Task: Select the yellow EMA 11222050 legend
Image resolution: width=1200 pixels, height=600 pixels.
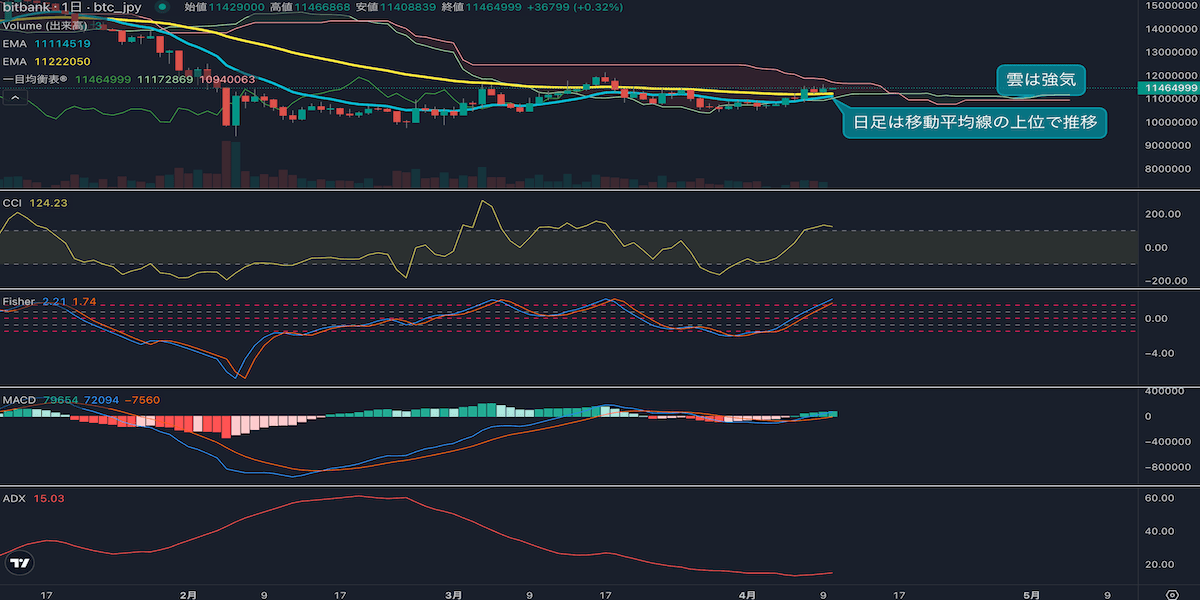Action: [48, 61]
